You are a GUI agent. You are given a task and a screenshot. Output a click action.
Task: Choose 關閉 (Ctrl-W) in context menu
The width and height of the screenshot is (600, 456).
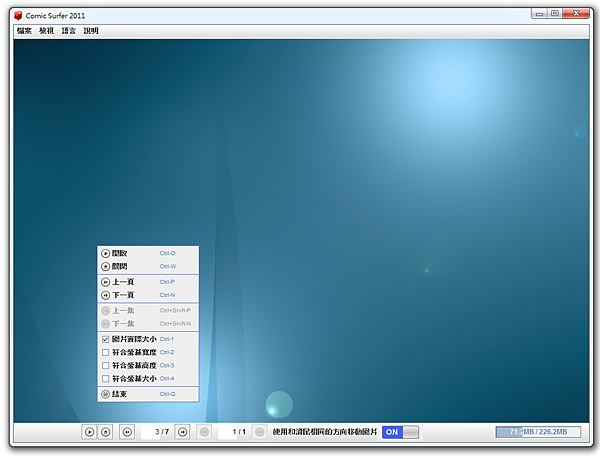click(148, 266)
